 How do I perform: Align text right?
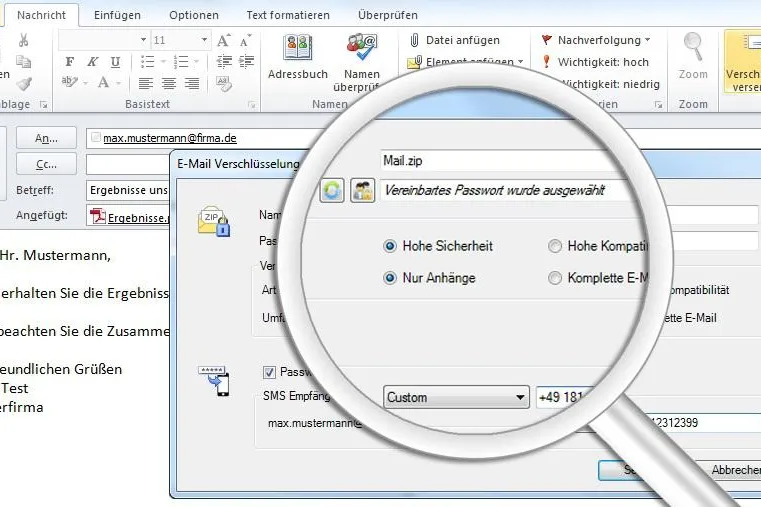pos(192,83)
